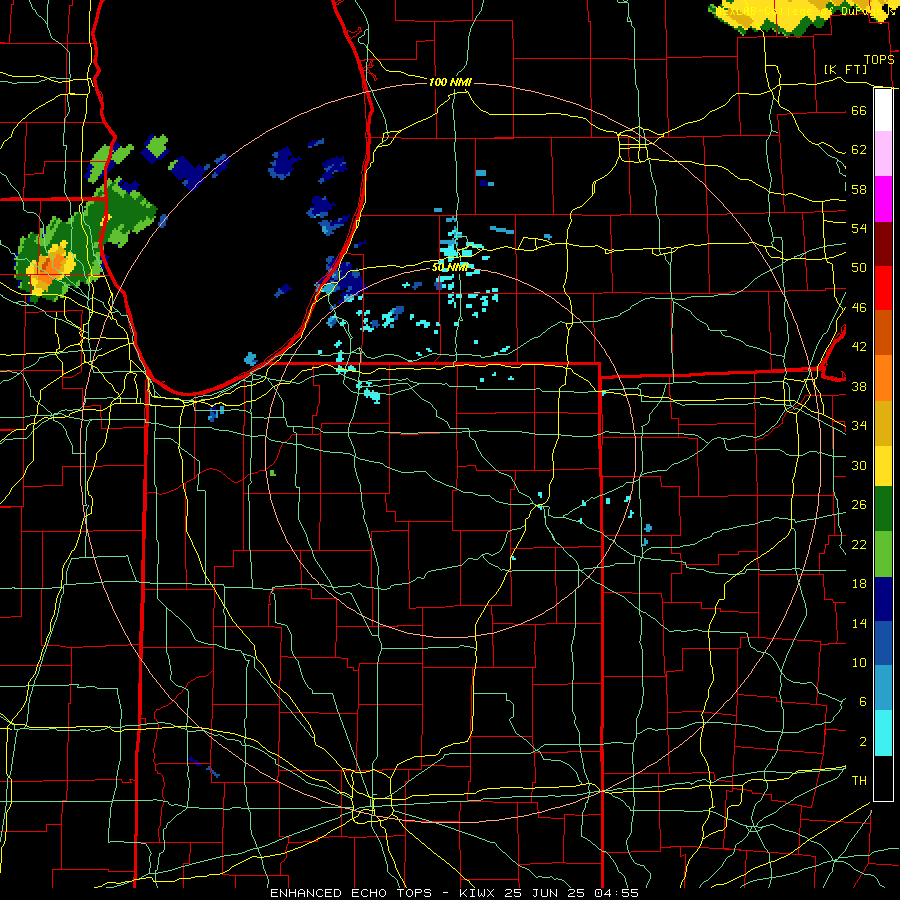Click the yellow legend swatch near 30

(x=883, y=466)
